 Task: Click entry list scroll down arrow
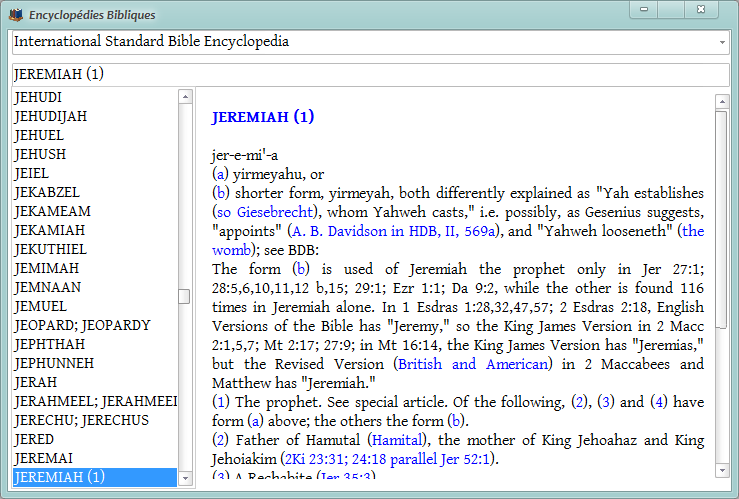tap(185, 478)
